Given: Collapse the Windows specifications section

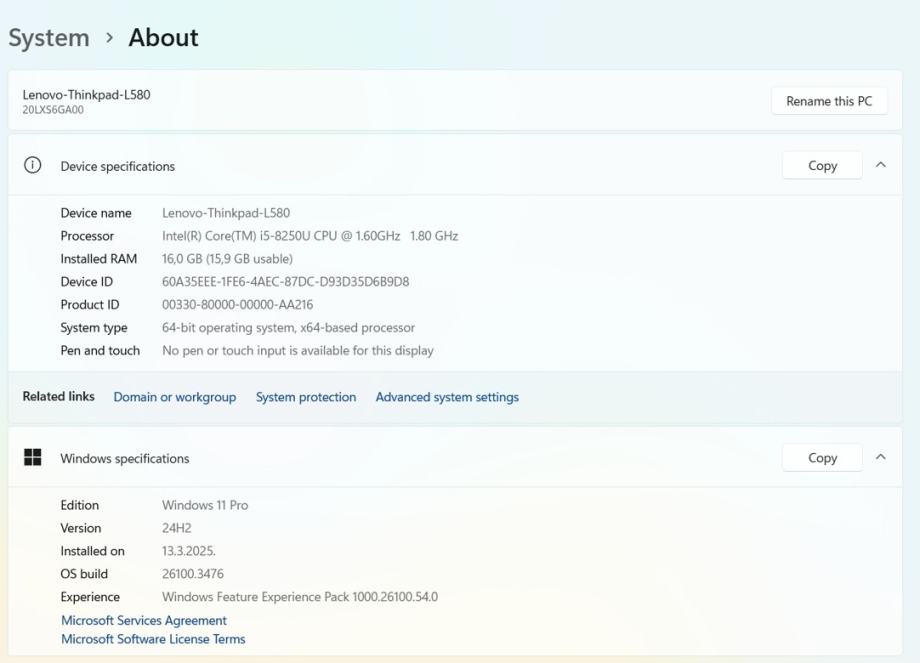Looking at the screenshot, I should pyautogui.click(x=880, y=458).
